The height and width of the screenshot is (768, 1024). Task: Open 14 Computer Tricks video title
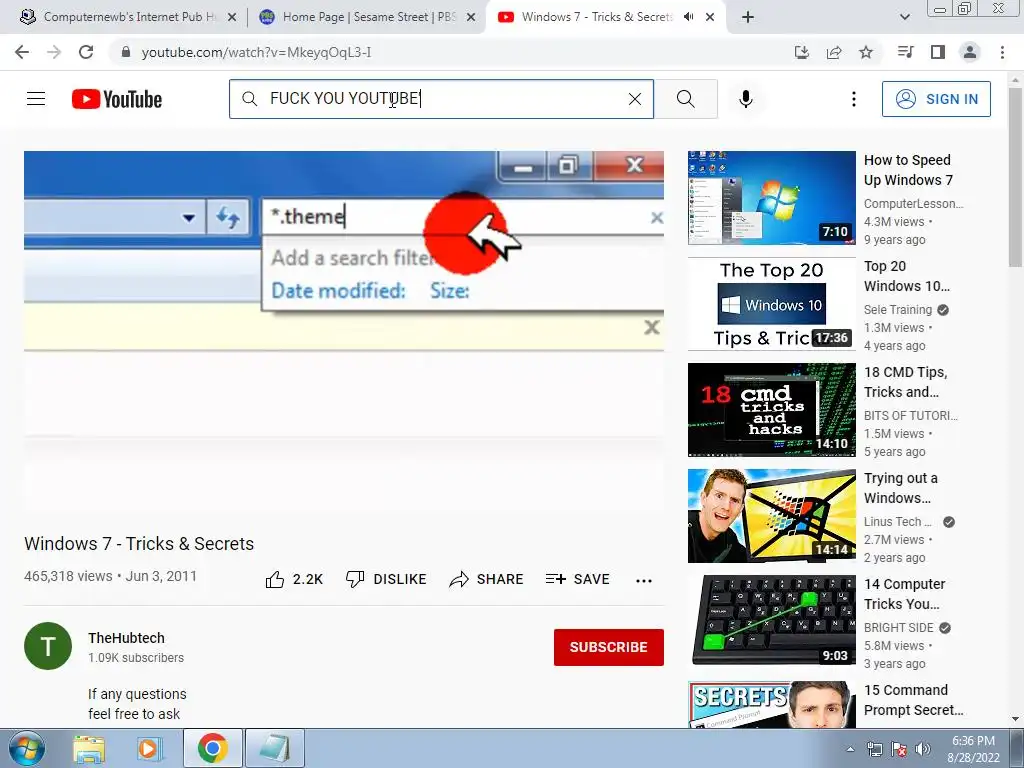[904, 594]
